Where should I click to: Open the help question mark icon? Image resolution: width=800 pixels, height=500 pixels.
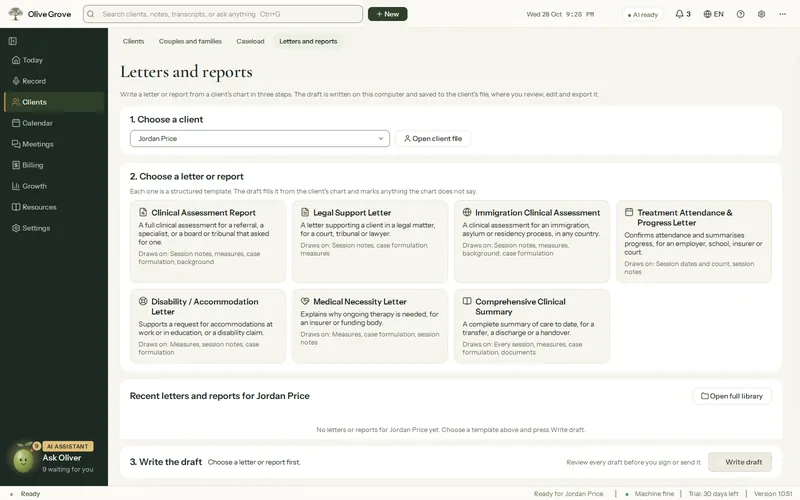(740, 14)
